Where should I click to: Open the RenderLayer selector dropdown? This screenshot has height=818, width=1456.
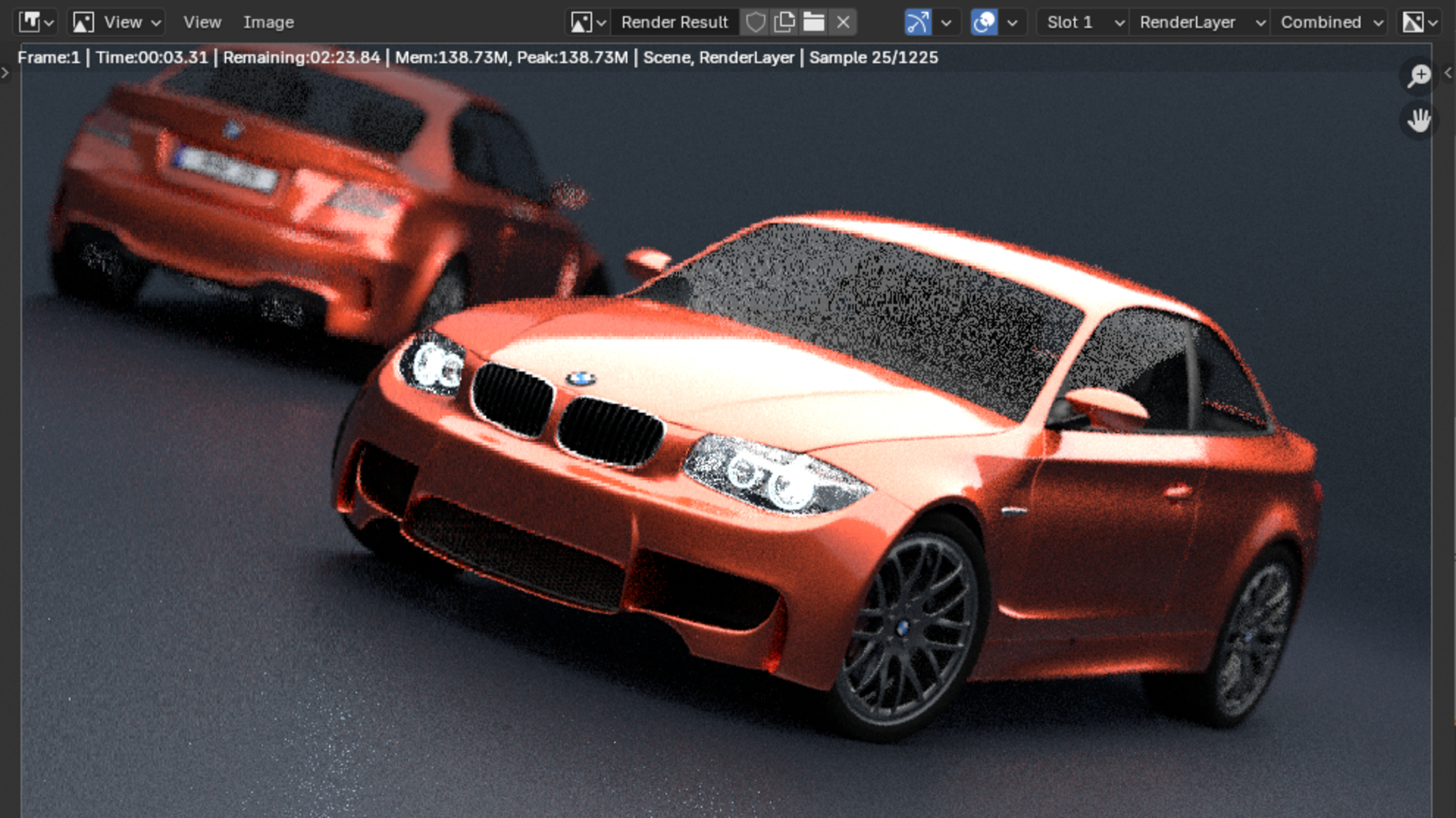coord(1200,23)
